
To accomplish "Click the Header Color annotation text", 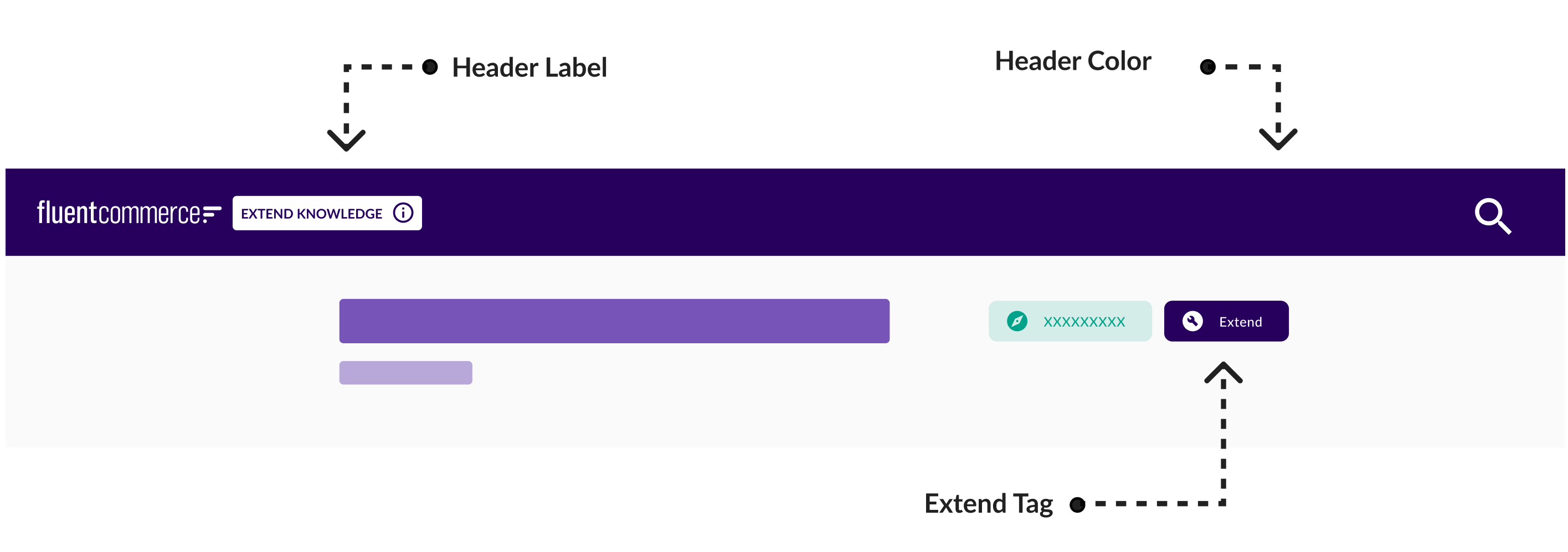I will [x=1072, y=61].
